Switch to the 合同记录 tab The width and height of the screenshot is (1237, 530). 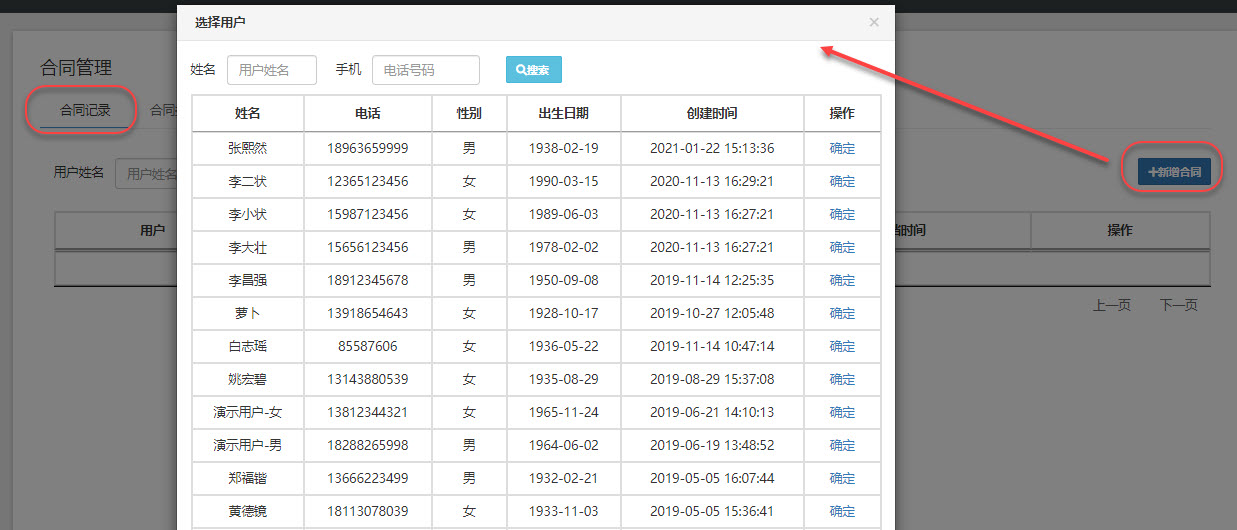pos(84,110)
